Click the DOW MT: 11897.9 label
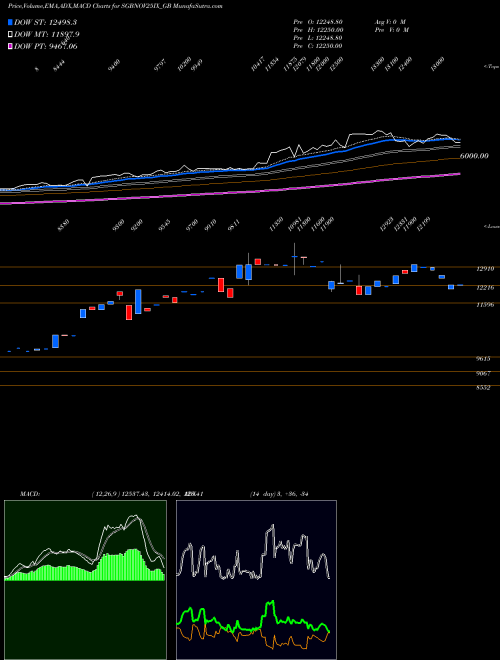 click(47, 34)
